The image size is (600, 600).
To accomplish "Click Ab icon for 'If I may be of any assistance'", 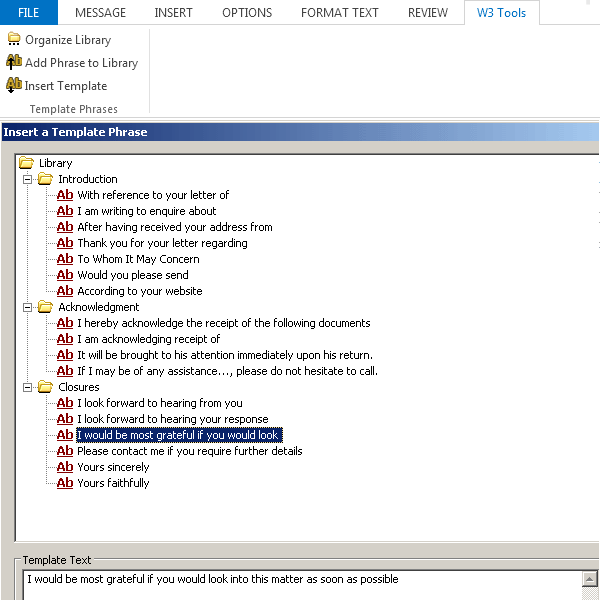I will tap(65, 371).
